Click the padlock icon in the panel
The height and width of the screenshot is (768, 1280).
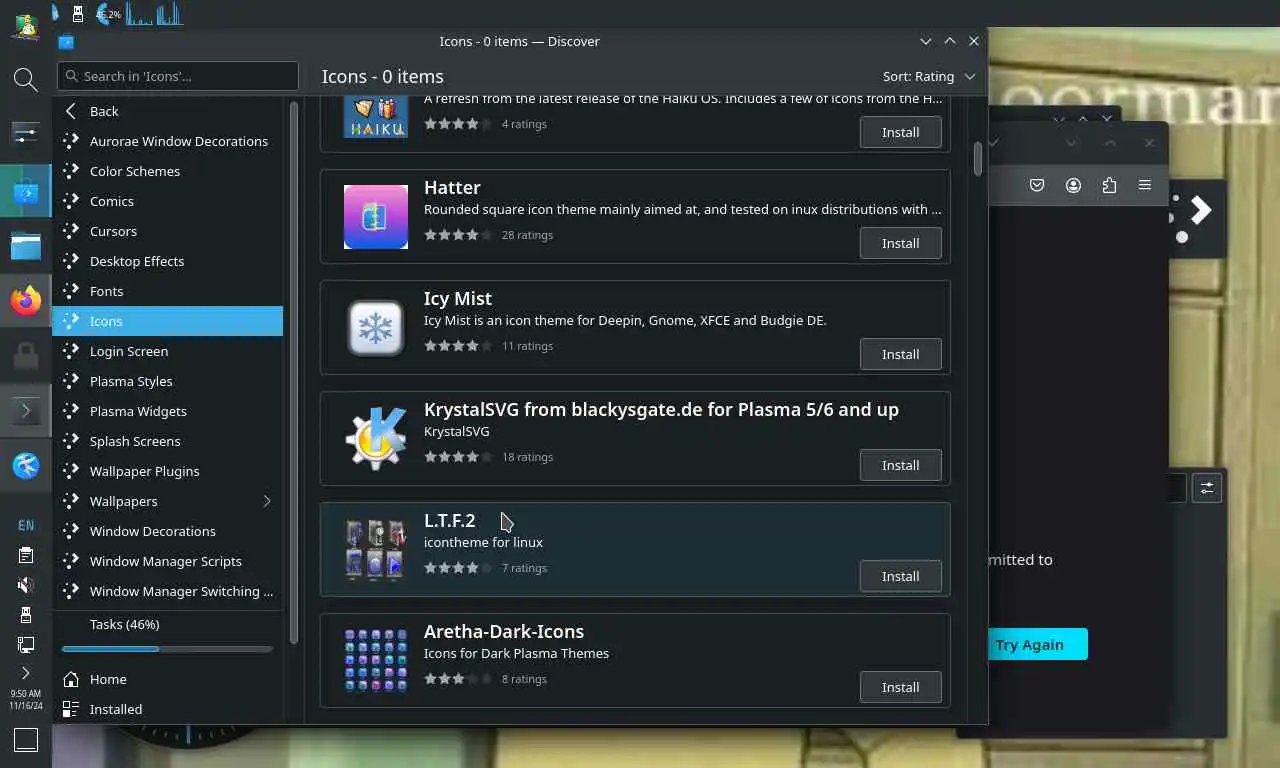[26, 355]
